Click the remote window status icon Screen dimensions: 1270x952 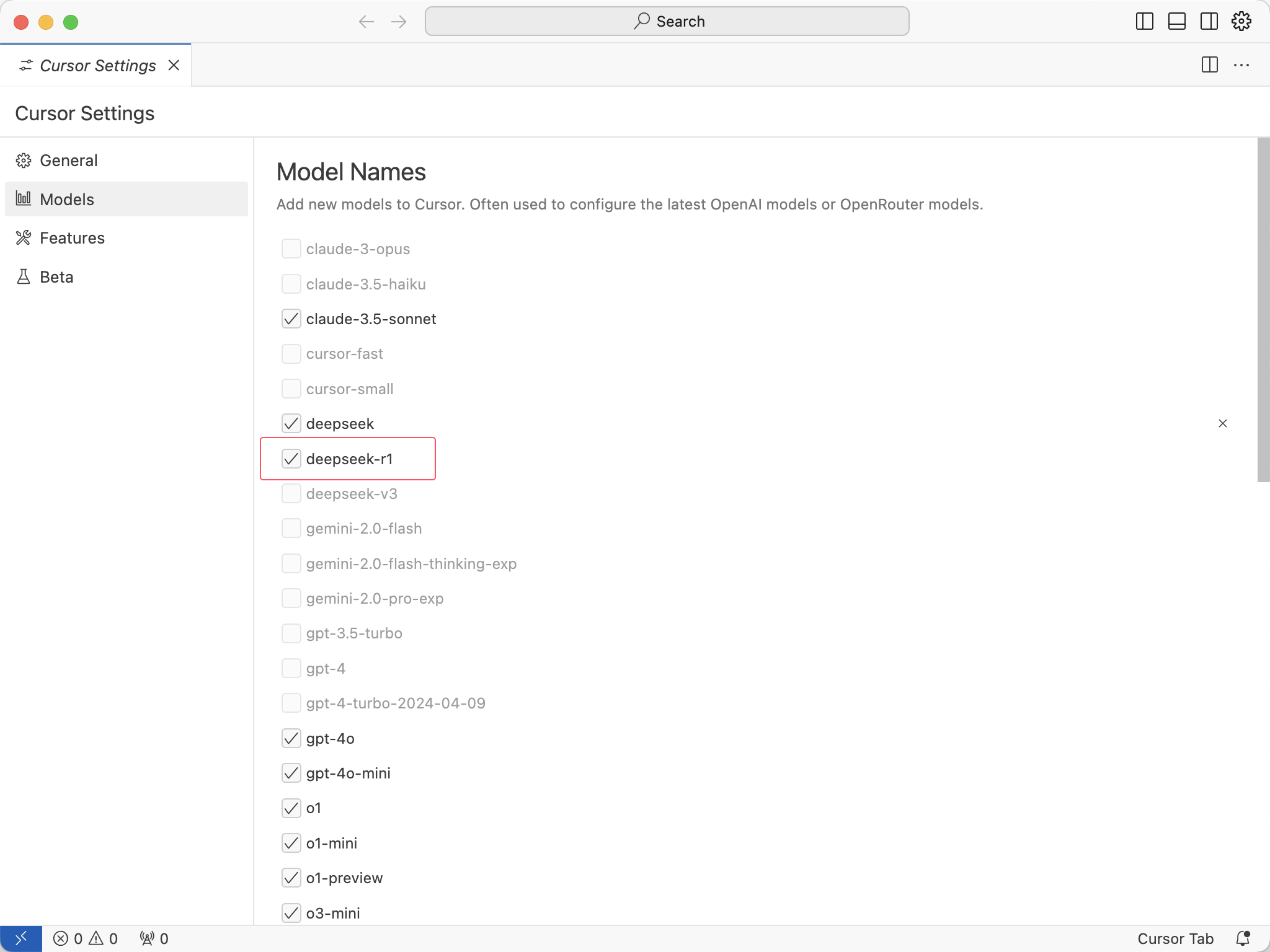(x=20, y=938)
